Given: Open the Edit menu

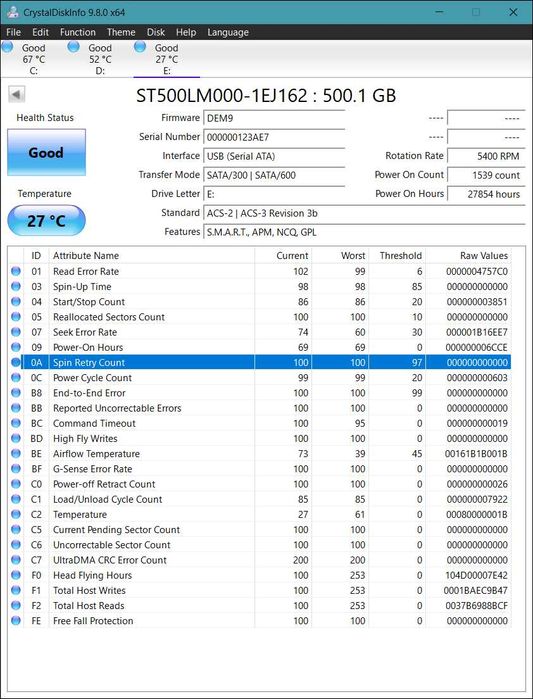Looking at the screenshot, I should click(40, 32).
